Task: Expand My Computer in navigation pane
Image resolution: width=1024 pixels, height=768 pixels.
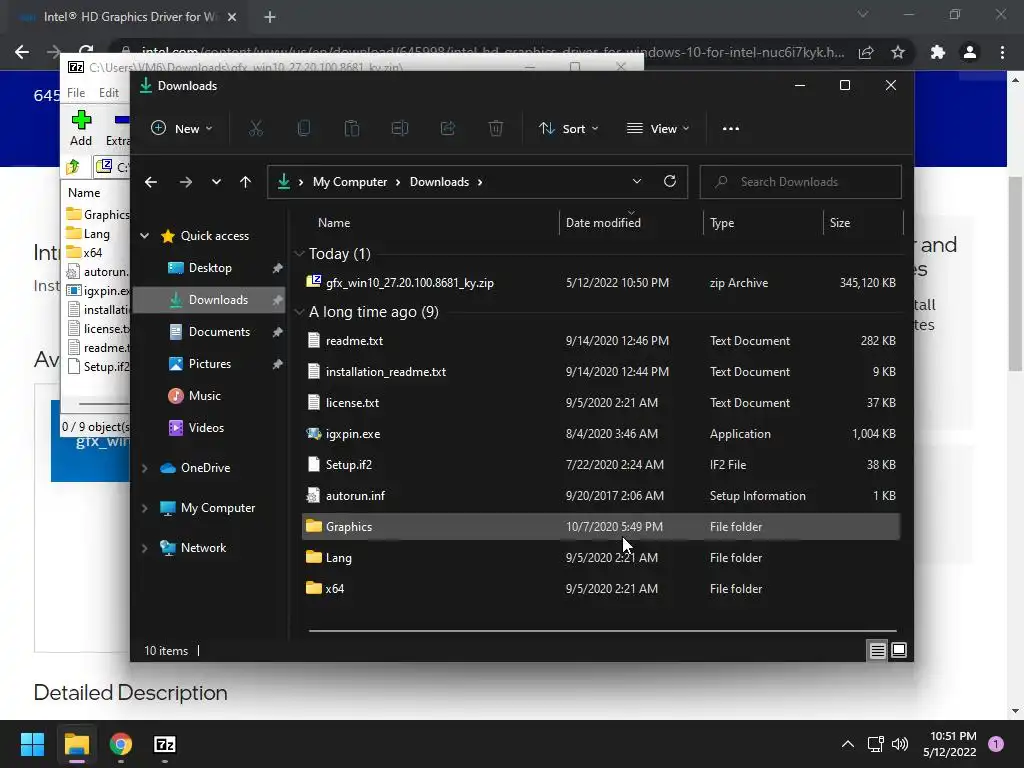Action: click(144, 508)
